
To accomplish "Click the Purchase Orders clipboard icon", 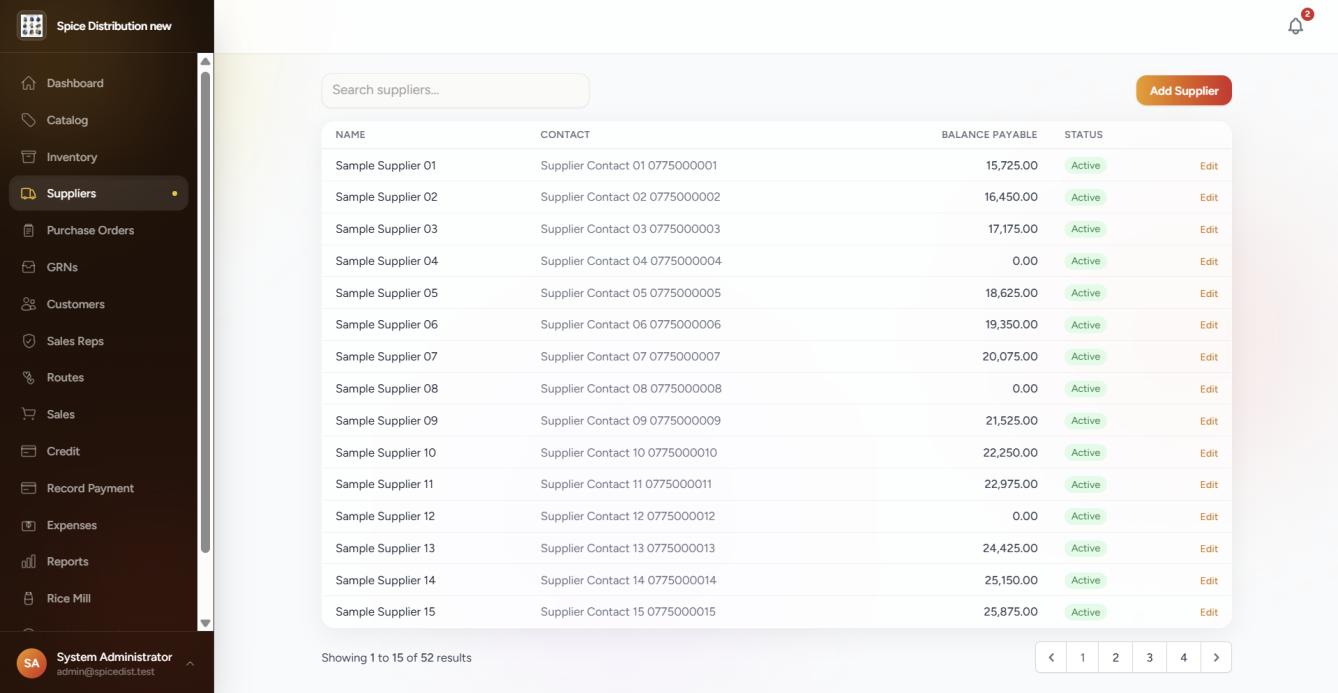I will coord(28,230).
